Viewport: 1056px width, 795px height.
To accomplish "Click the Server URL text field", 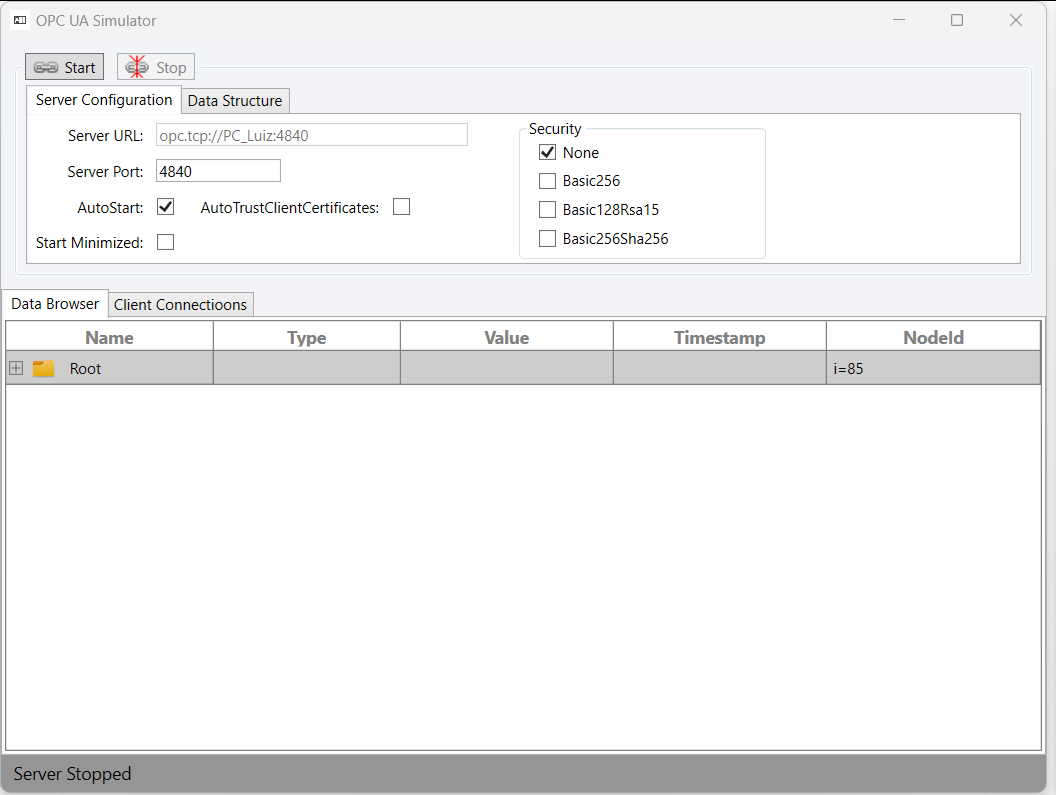I will coord(312,135).
